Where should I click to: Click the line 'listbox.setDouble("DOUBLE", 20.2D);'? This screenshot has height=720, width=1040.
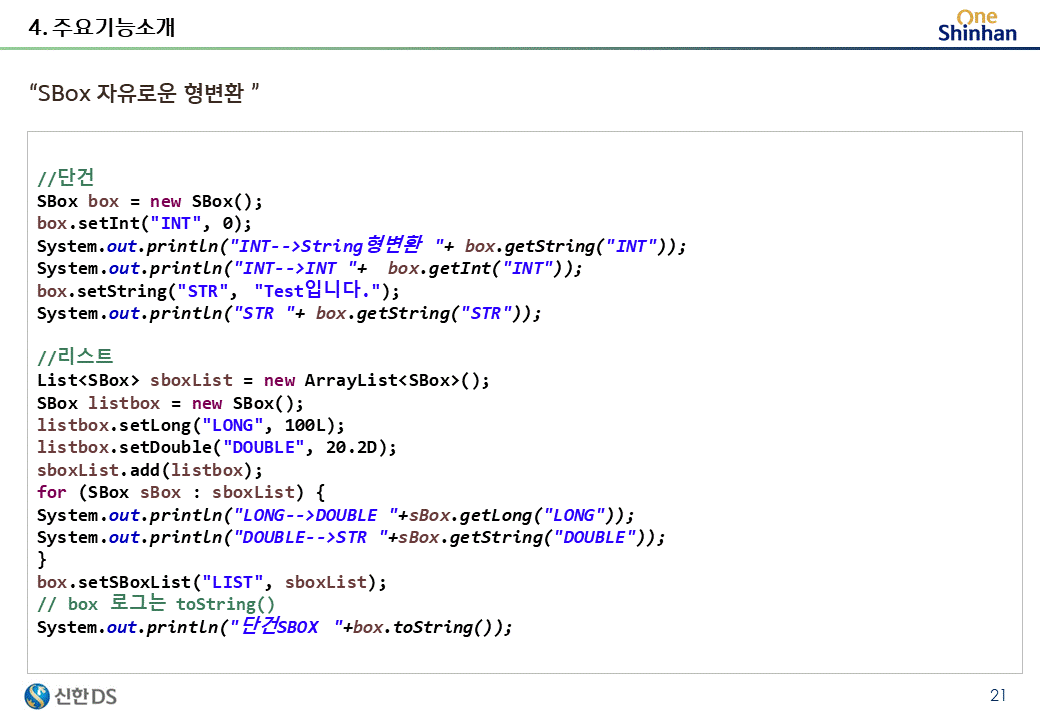pos(217,448)
